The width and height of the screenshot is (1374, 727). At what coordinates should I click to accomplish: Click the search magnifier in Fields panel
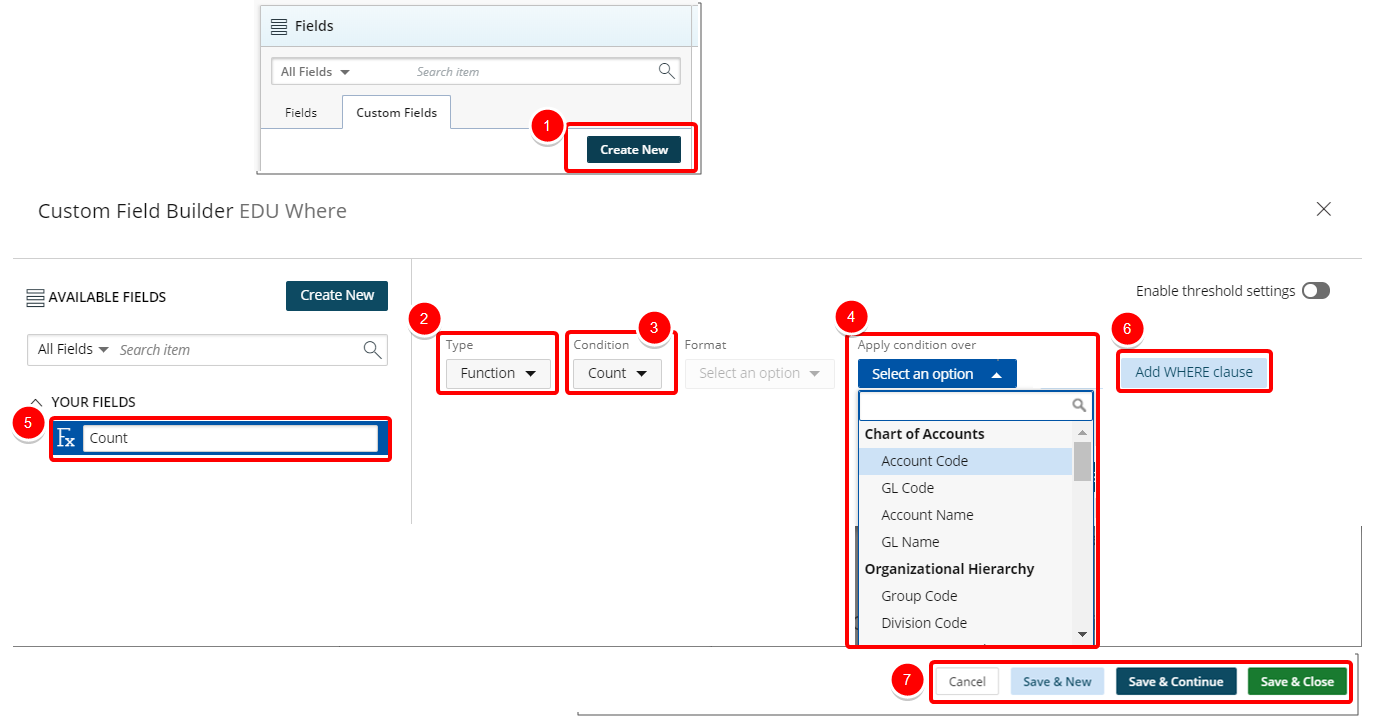tap(666, 71)
